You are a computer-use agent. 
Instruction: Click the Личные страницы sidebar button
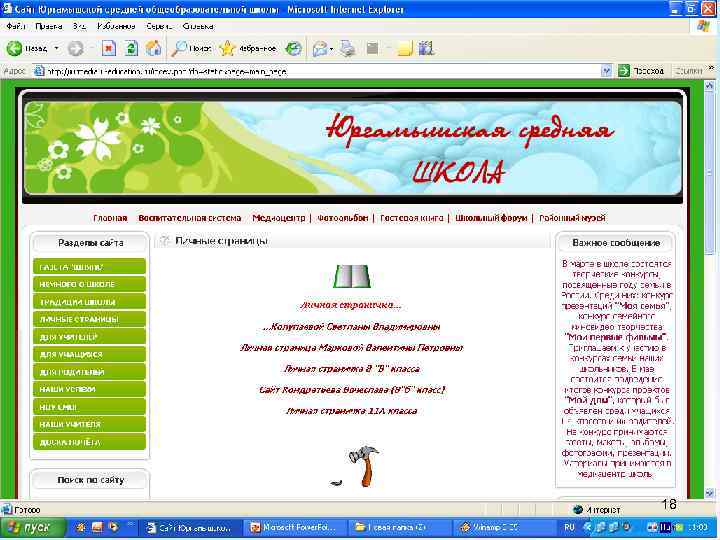pos(90,319)
